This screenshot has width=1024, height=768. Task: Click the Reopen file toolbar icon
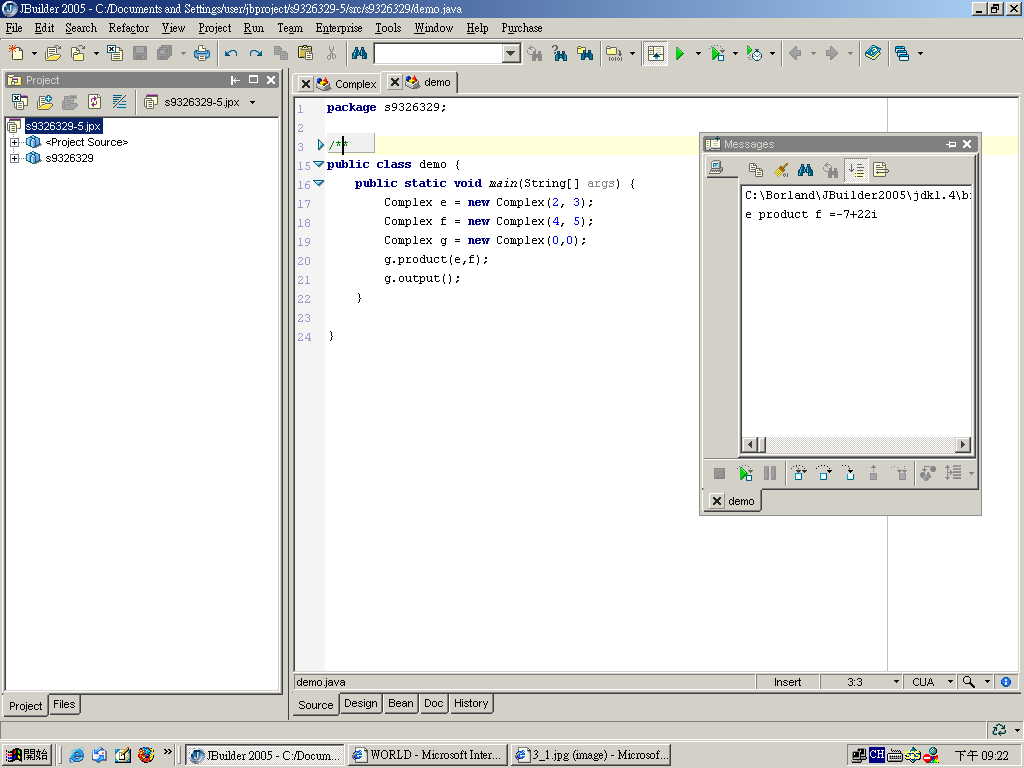tap(78, 54)
